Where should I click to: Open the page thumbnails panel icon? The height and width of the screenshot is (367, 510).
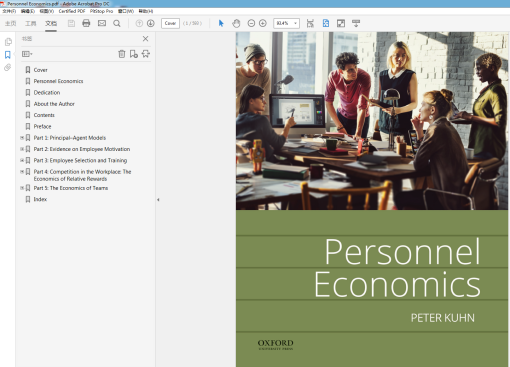pyautogui.click(x=8, y=42)
